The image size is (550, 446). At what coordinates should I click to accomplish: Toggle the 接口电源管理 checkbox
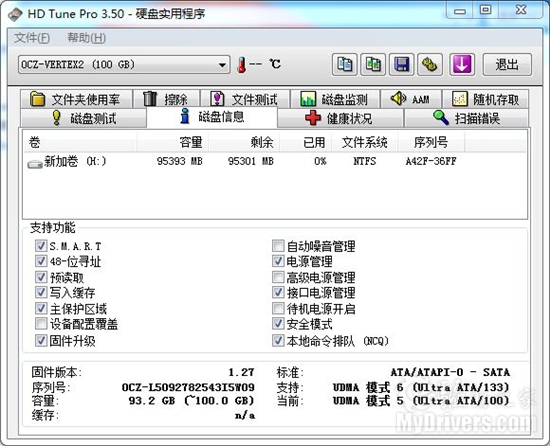278,292
